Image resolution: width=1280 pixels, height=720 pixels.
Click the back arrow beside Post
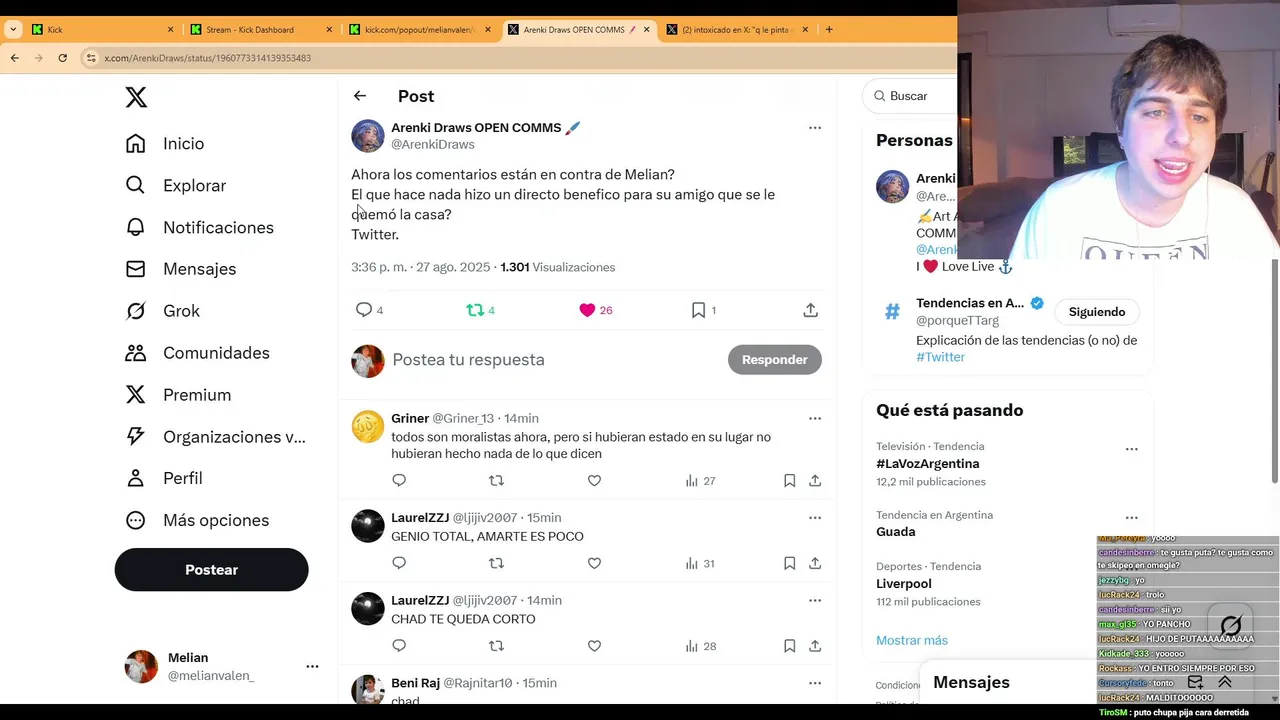[360, 96]
